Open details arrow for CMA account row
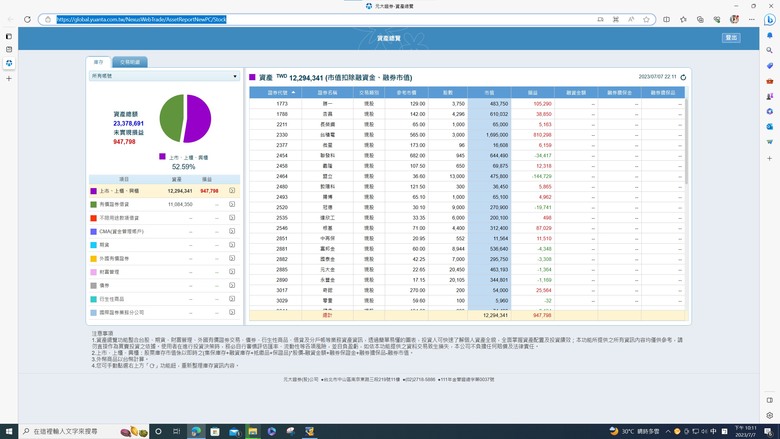Viewport: 780px width, 439px height. [232, 231]
